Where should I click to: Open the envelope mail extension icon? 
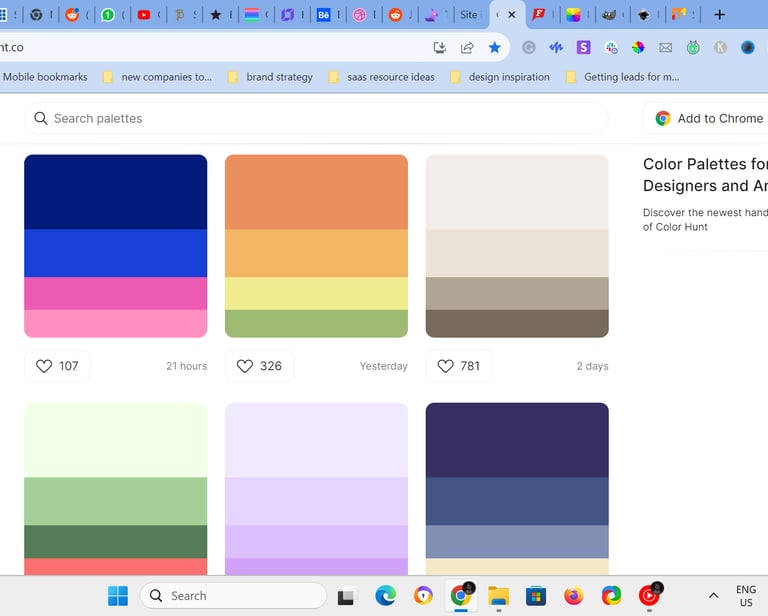coord(665,47)
